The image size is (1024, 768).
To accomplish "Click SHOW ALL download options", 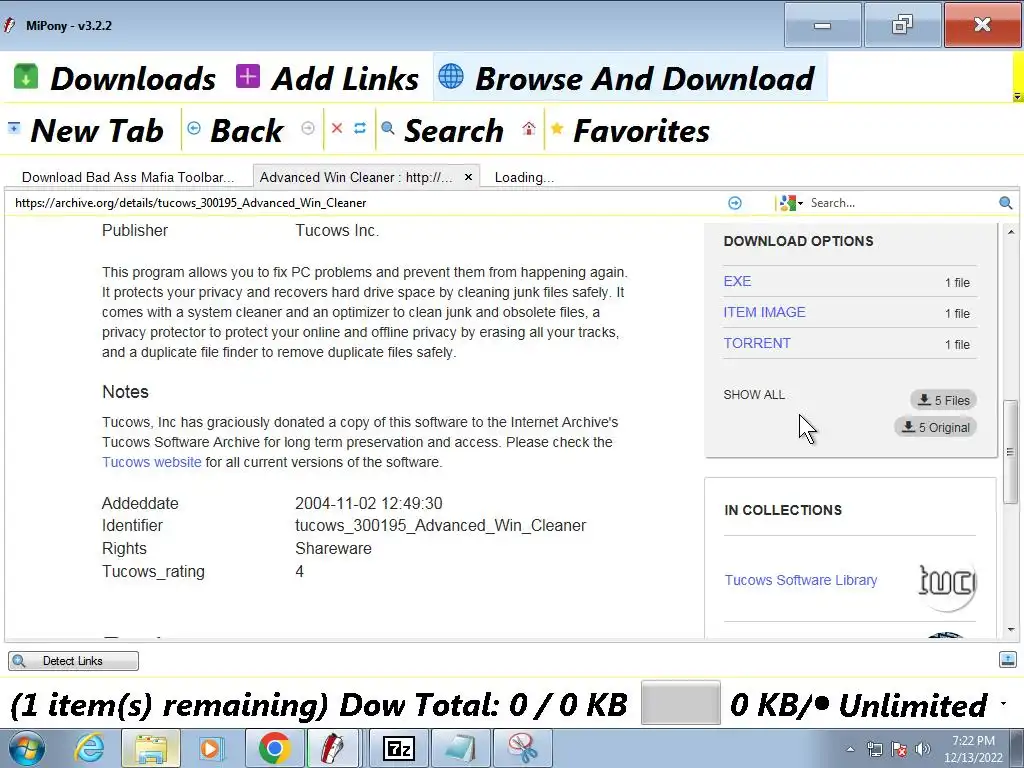I will pos(754,394).
